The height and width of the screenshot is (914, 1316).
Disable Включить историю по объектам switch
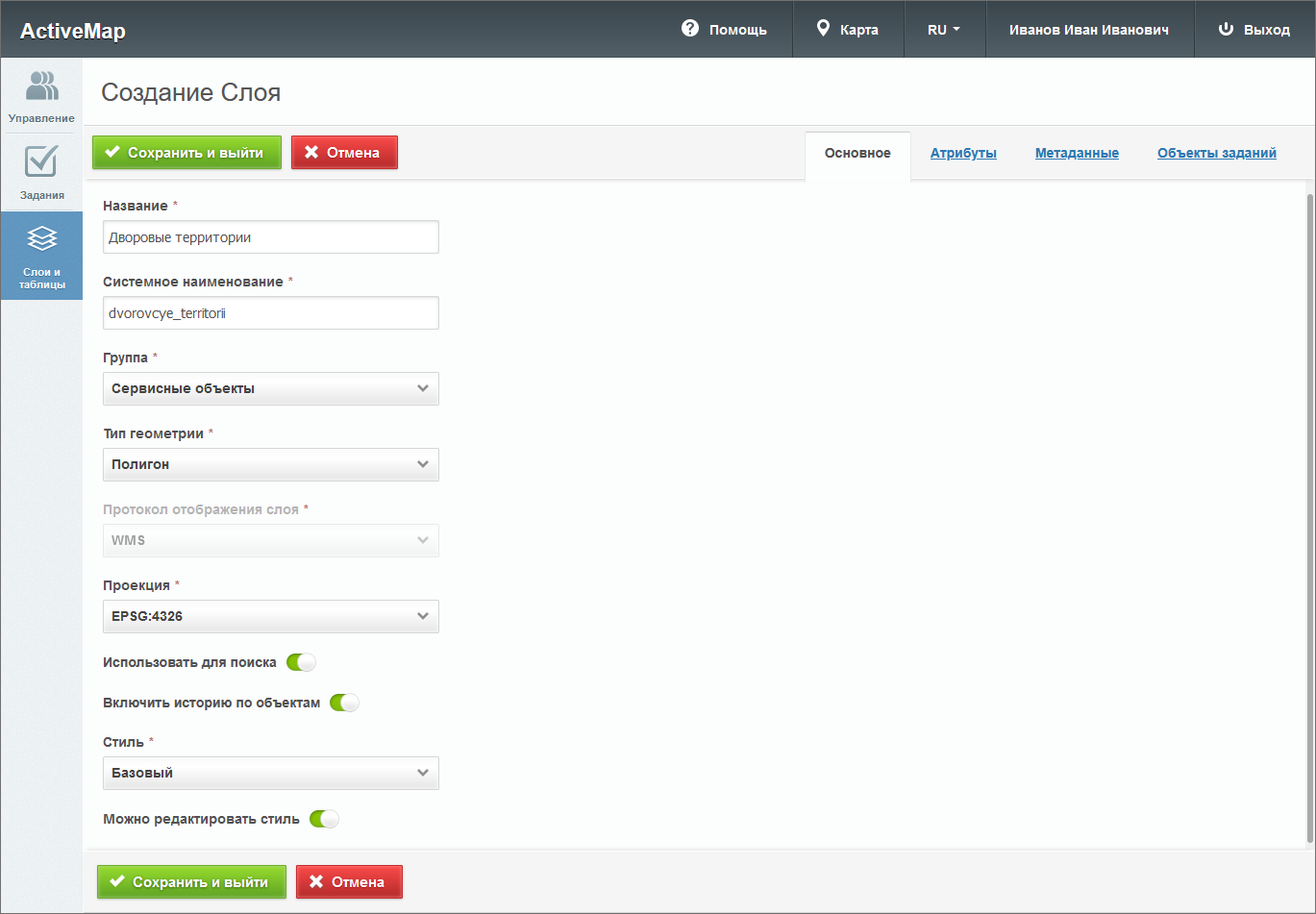[x=344, y=703]
